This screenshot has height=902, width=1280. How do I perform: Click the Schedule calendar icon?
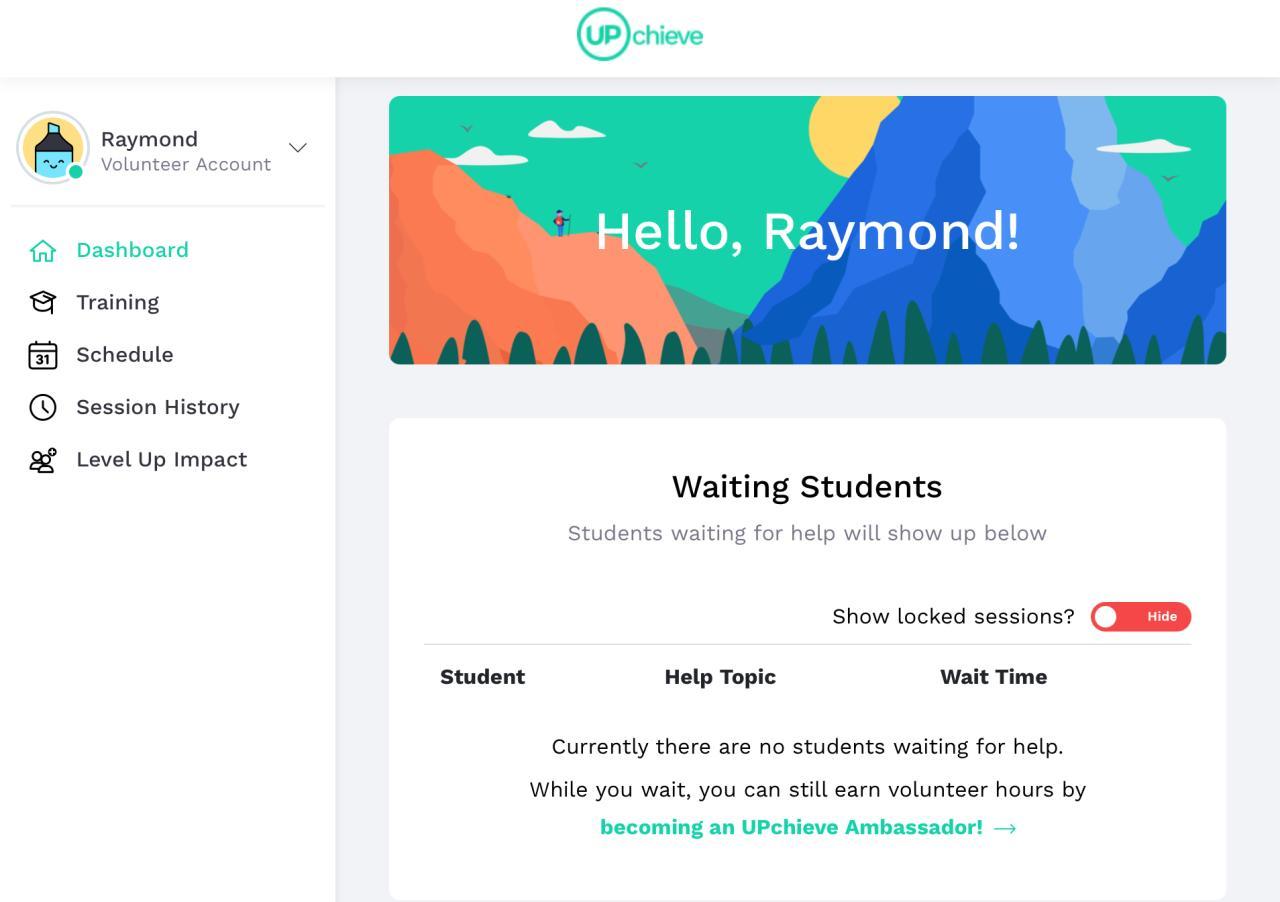(43, 355)
